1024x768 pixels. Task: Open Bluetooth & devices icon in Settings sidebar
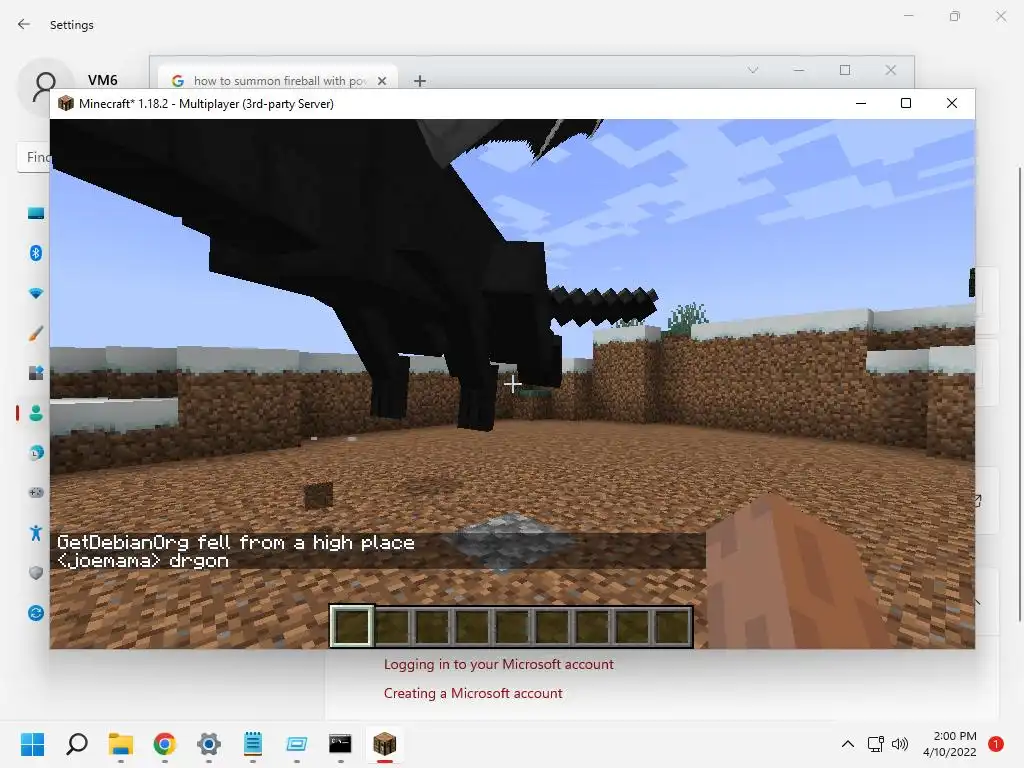tap(36, 253)
